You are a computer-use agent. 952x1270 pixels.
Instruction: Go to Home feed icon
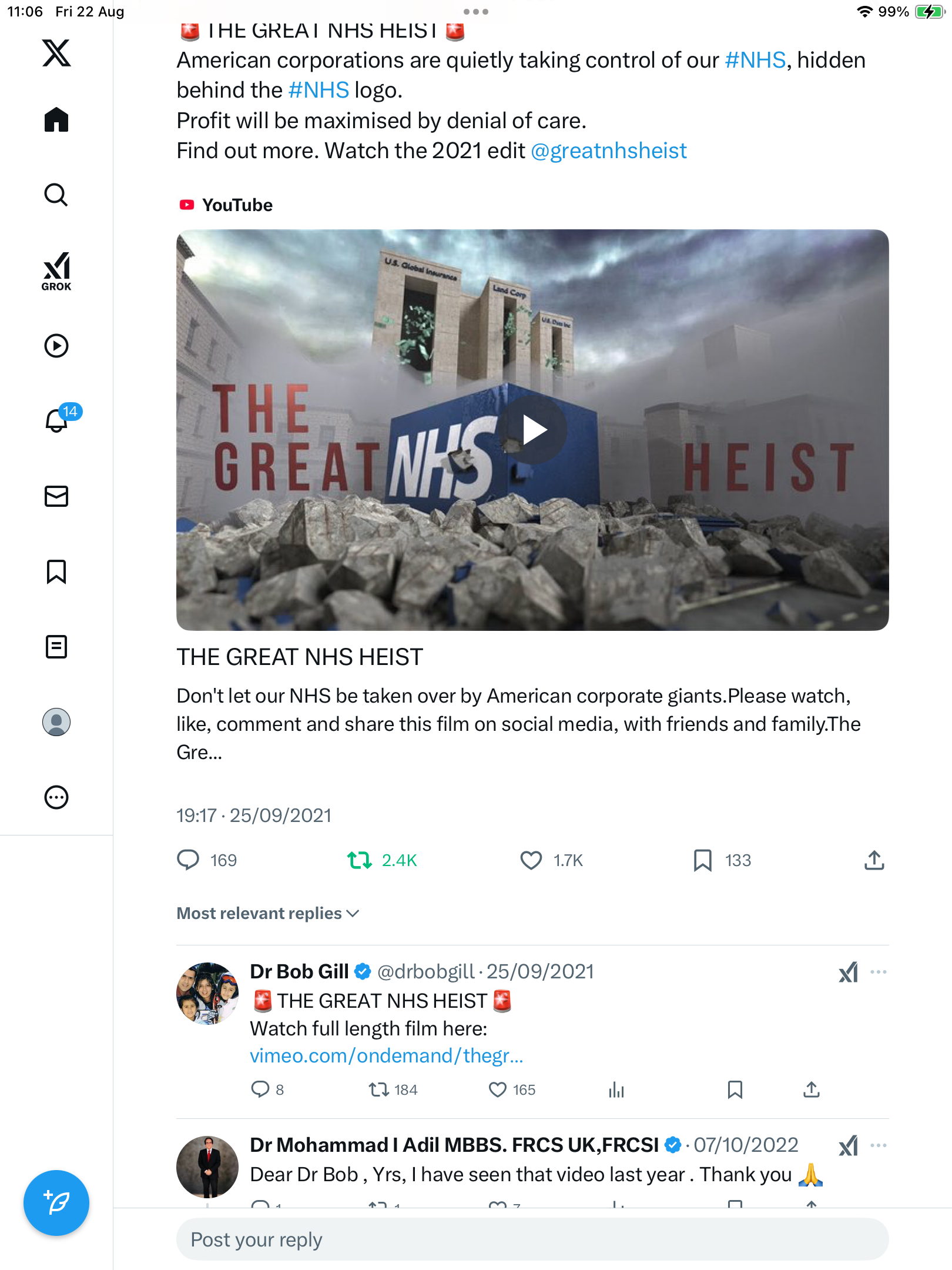point(56,120)
